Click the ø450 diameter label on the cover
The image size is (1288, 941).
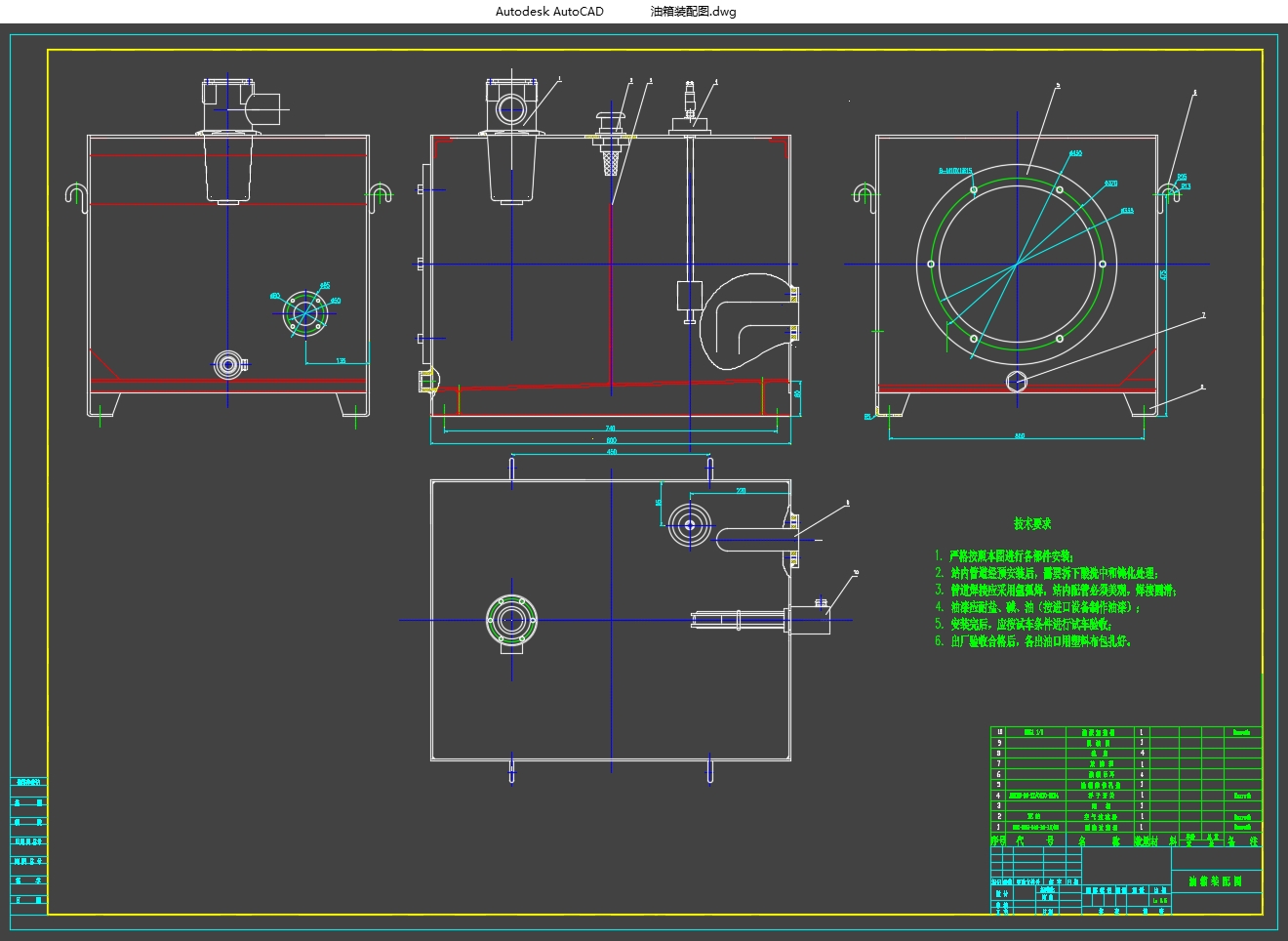click(1075, 154)
